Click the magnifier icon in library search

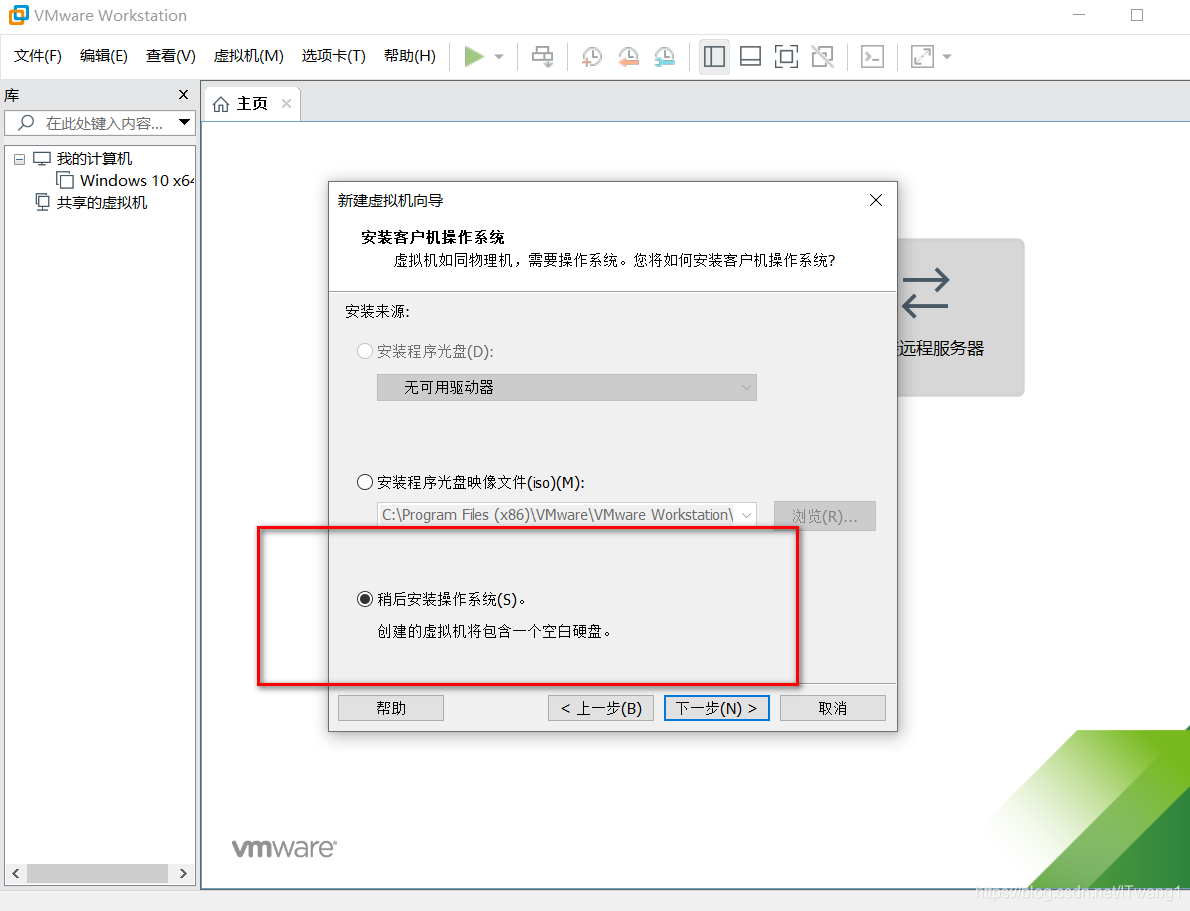[x=27, y=122]
